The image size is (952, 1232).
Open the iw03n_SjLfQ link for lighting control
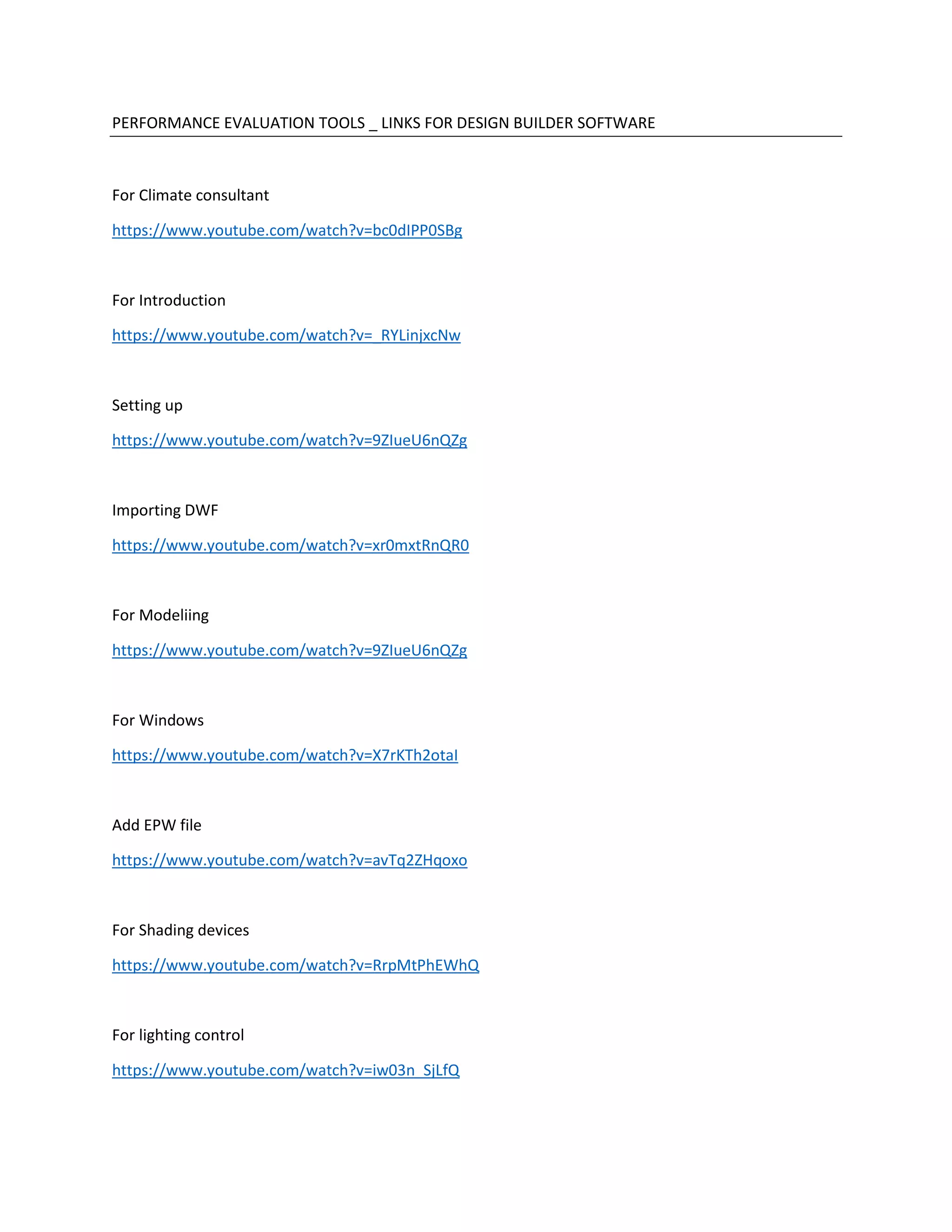[285, 1070]
